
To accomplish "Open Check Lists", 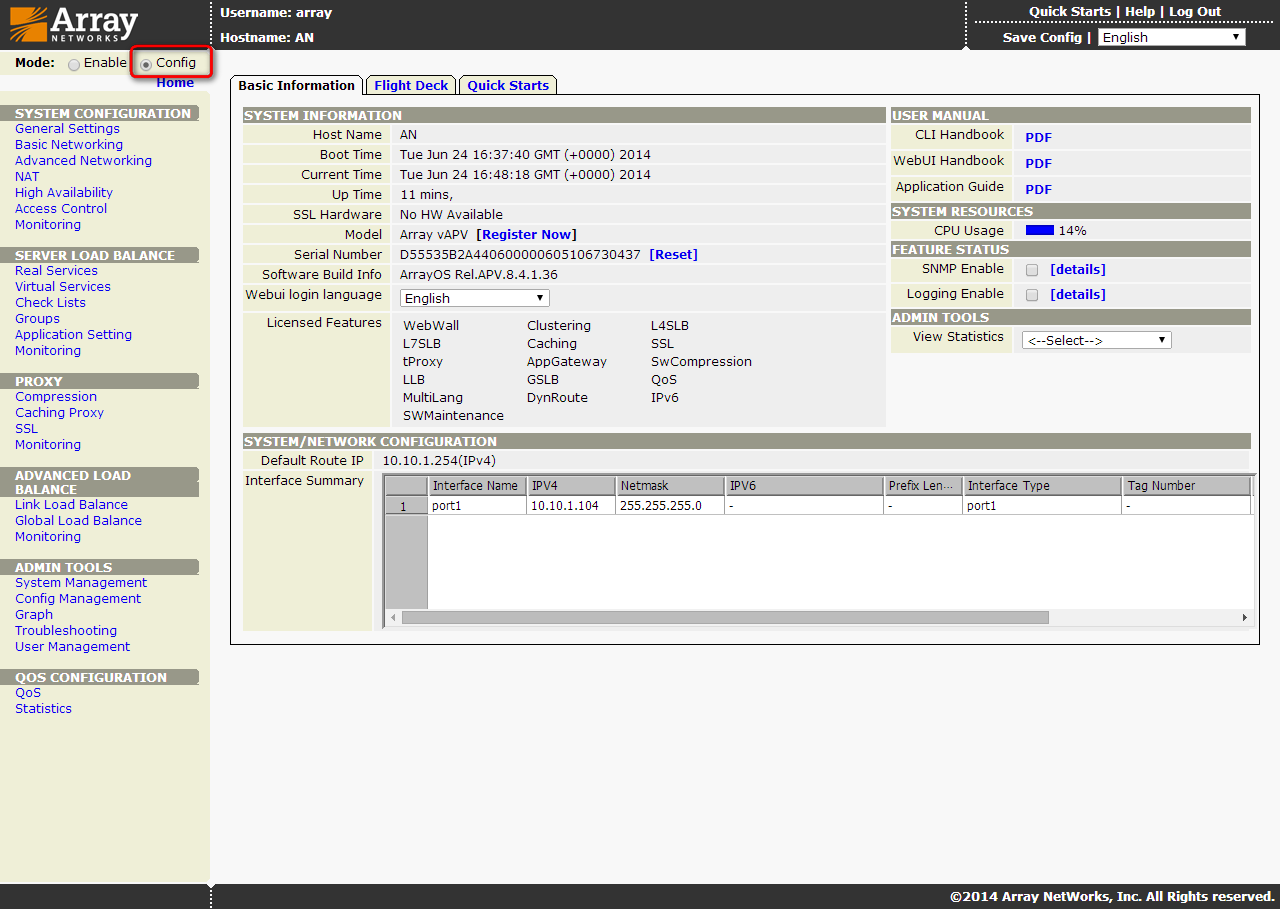I will [50, 303].
